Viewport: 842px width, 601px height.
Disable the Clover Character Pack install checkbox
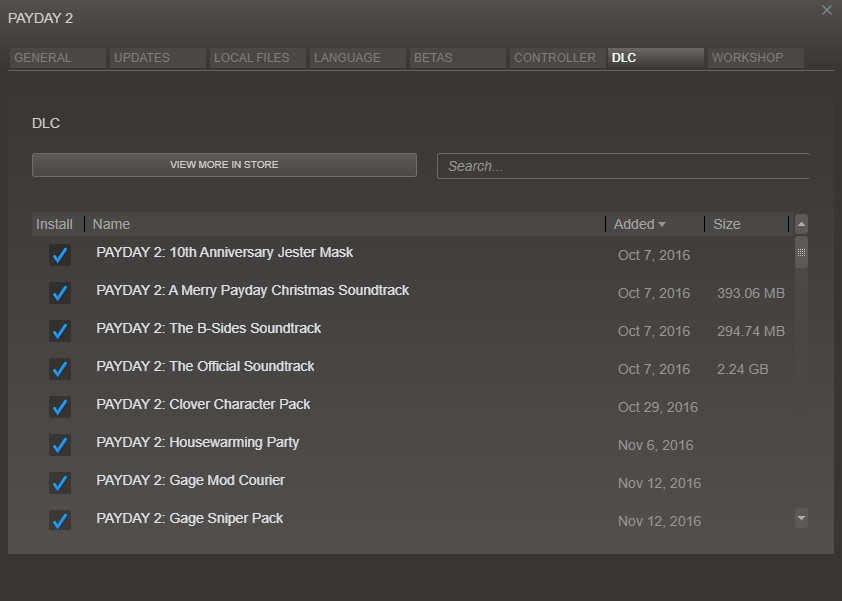(x=59, y=407)
